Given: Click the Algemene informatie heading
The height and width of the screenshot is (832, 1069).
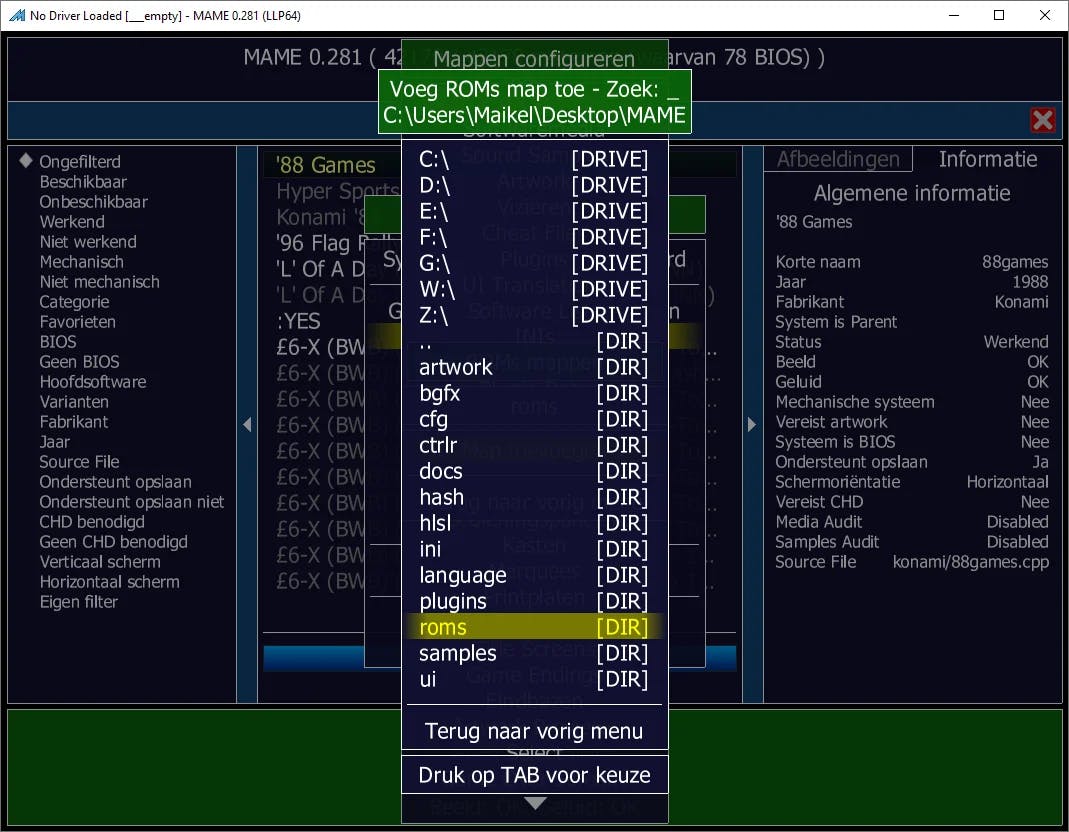Looking at the screenshot, I should click(x=912, y=193).
